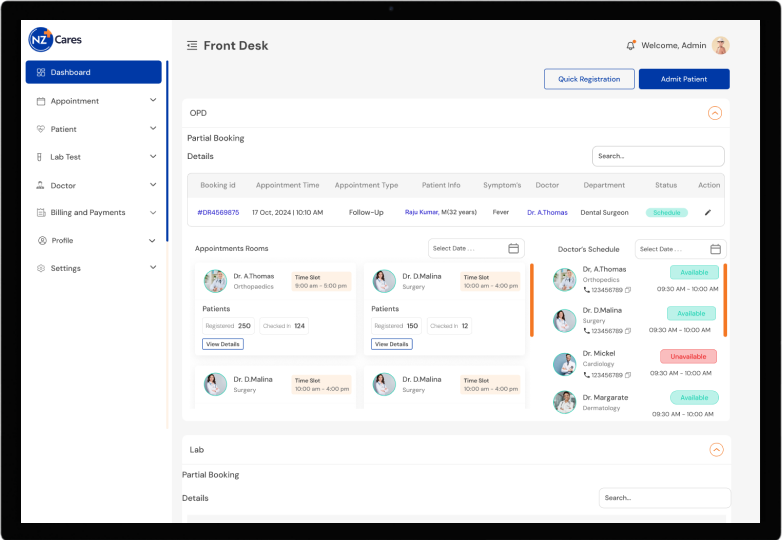Open patient Raju Kumar link

pyautogui.click(x=421, y=212)
